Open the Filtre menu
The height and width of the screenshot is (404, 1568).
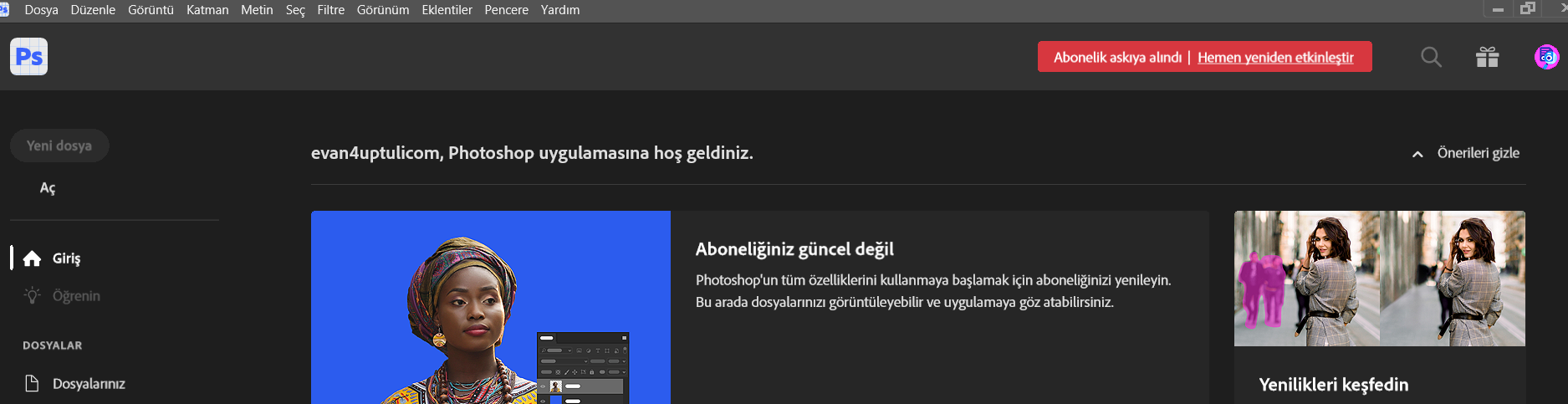331,10
